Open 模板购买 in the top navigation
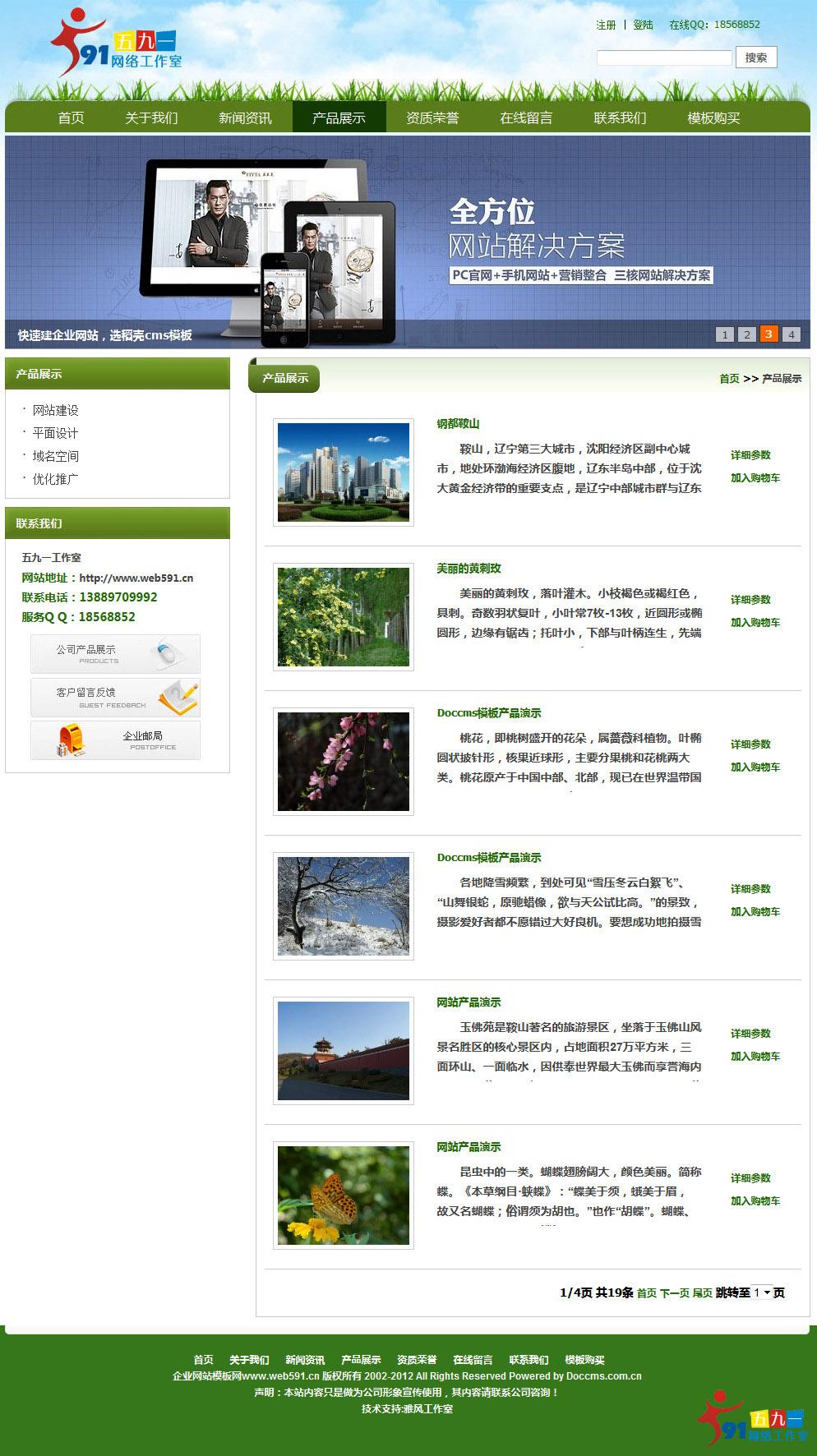Viewport: 817px width, 1456px height. coord(713,118)
